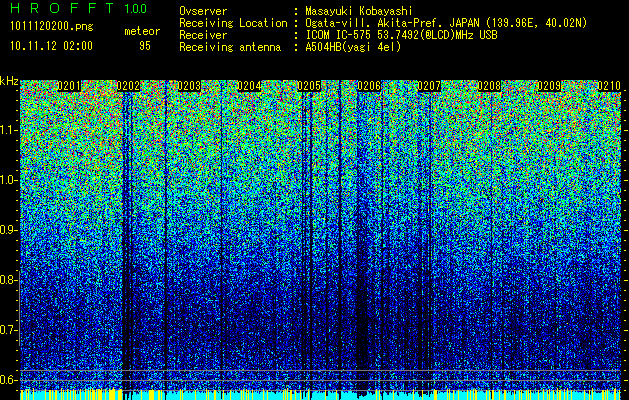Click the 0.9 frequency axis label
The width and height of the screenshot is (629, 400).
(8, 230)
